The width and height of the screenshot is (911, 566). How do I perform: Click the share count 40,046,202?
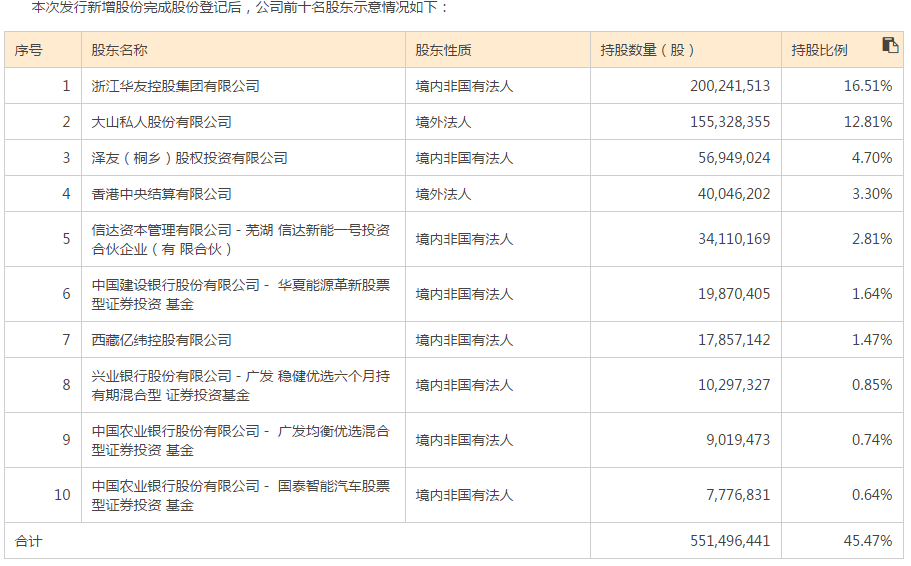coord(734,194)
